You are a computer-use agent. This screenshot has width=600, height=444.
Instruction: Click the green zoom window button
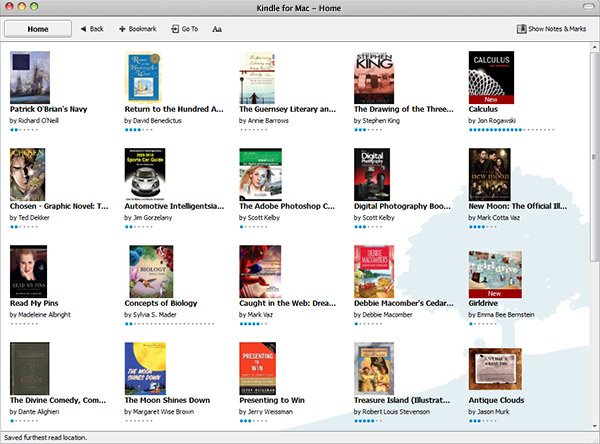pyautogui.click(x=47, y=8)
